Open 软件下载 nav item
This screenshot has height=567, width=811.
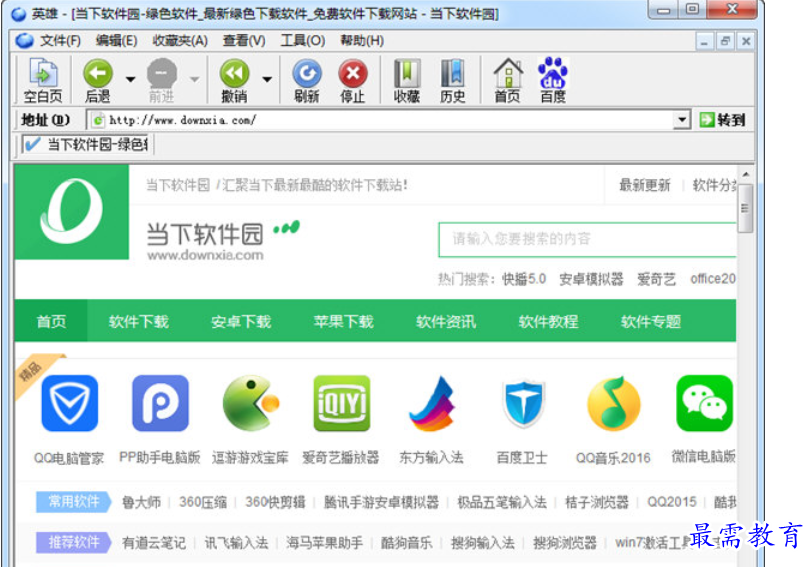[139, 321]
